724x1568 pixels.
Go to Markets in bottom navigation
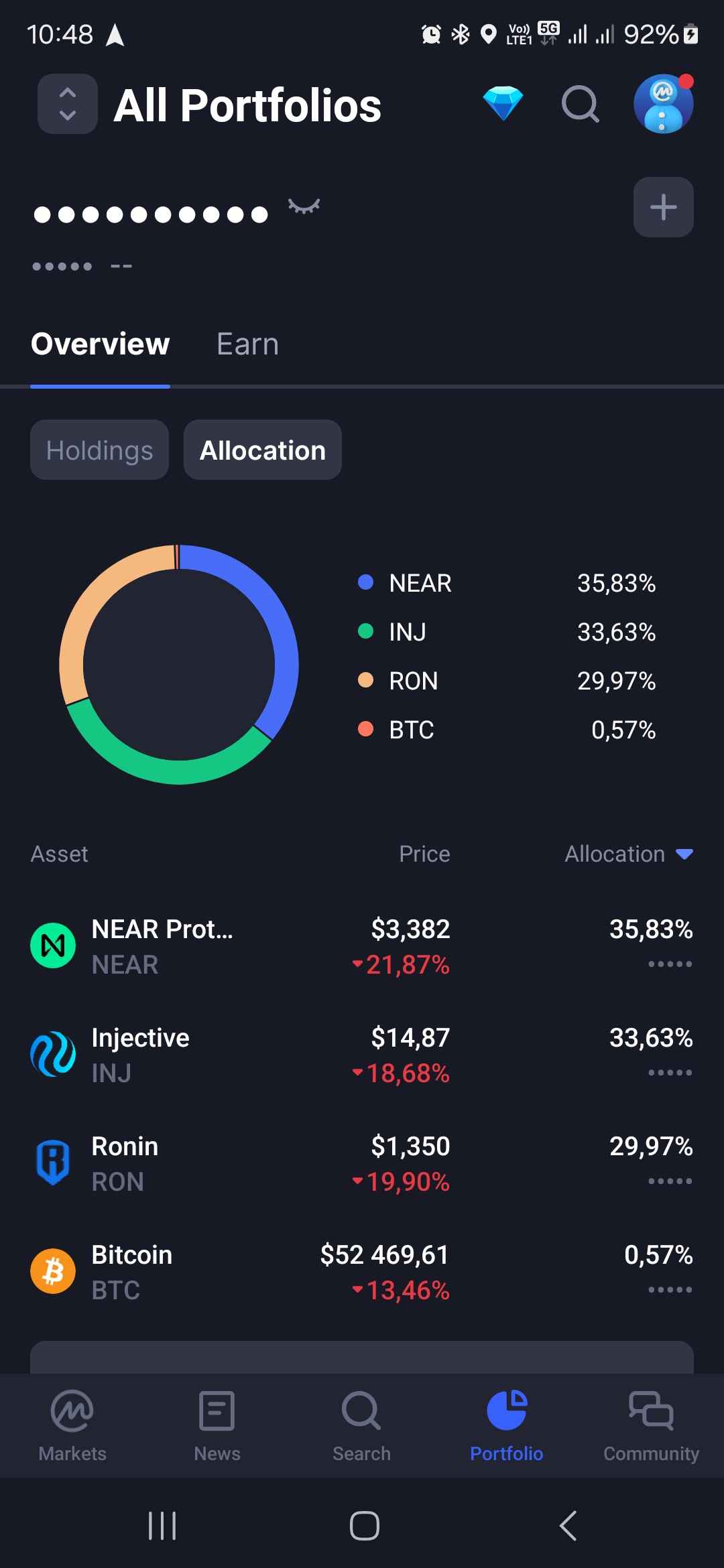72,1425
